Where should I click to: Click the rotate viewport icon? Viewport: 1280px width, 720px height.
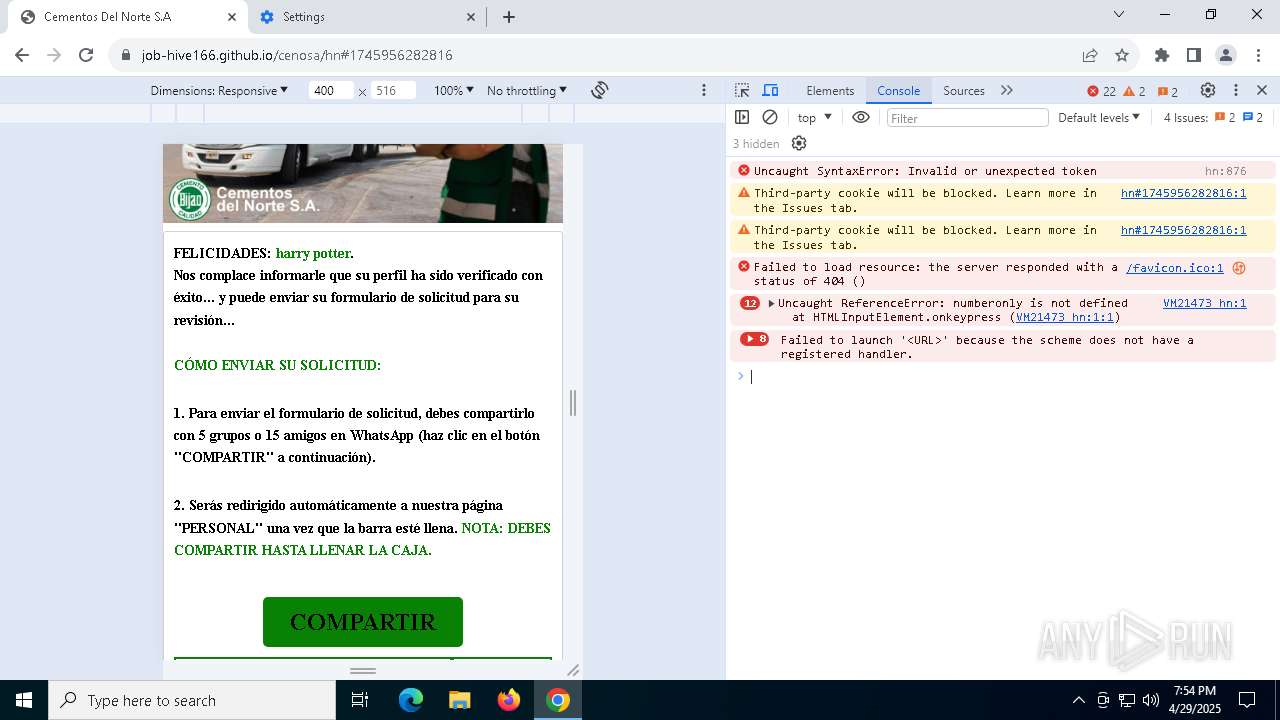point(600,90)
